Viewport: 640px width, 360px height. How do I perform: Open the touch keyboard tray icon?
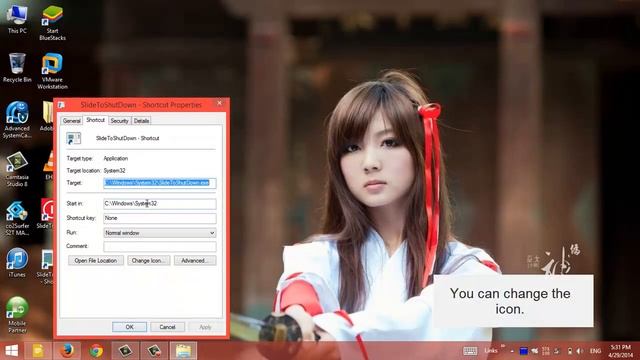pyautogui.click(x=470, y=351)
